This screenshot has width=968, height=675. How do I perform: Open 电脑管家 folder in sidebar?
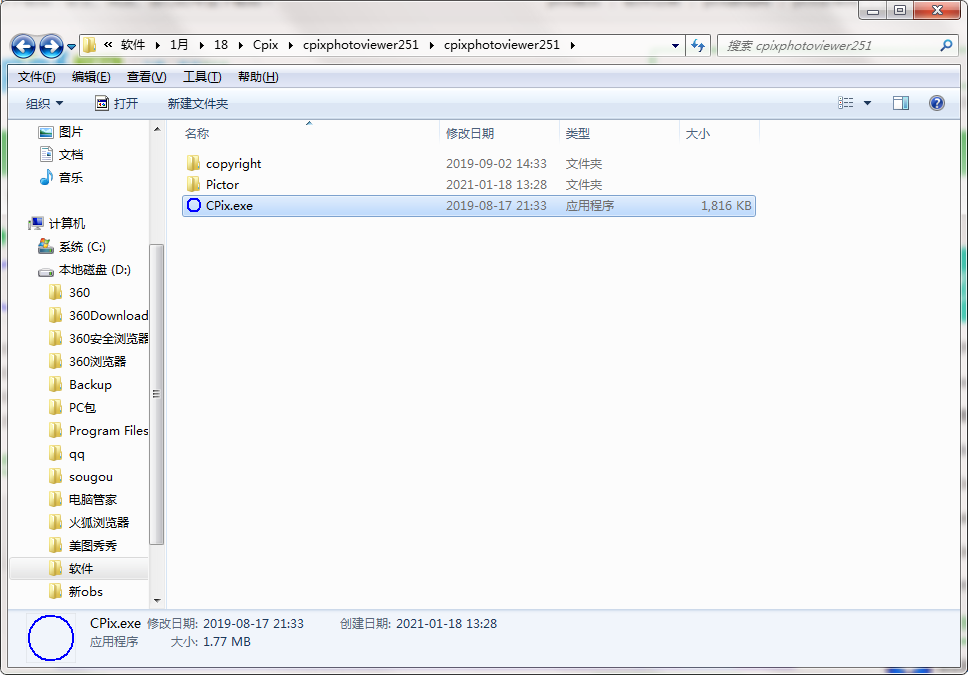(83, 499)
